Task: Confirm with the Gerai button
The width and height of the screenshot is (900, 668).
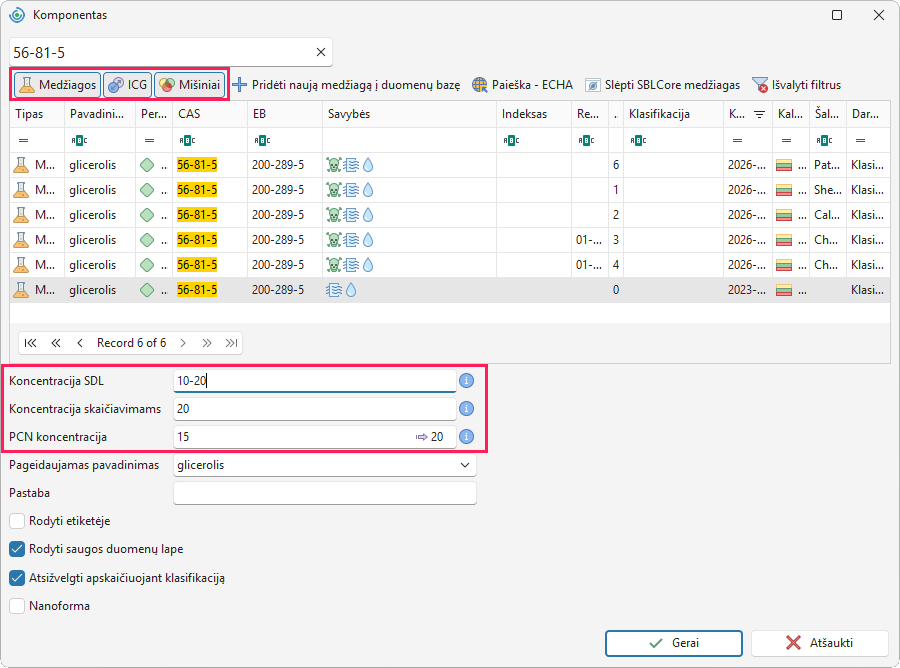Action: coord(674,643)
